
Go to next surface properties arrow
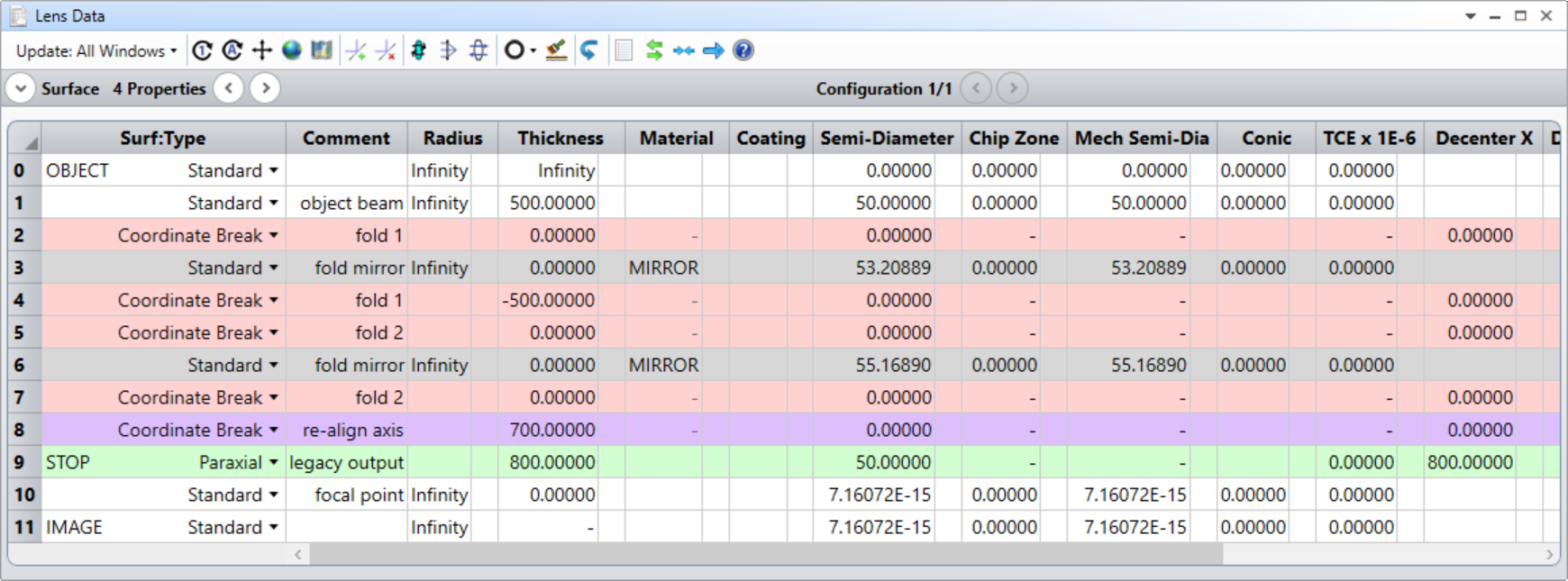[265, 88]
